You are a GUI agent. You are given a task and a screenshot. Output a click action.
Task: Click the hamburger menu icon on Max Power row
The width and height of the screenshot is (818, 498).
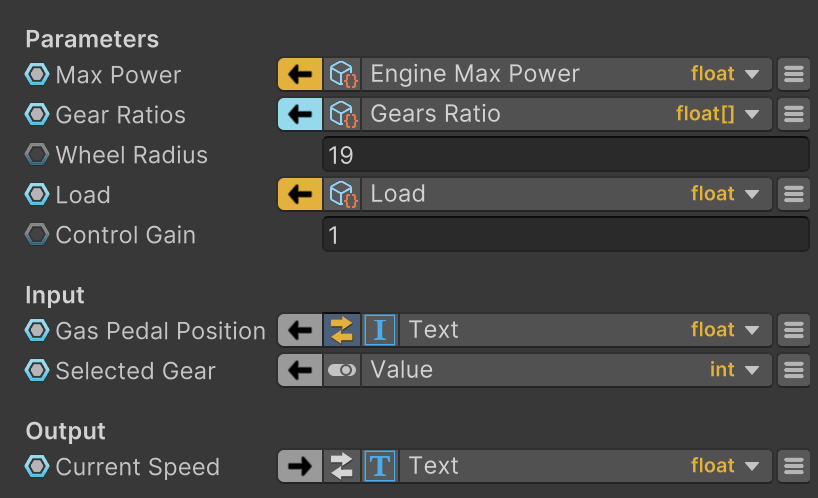point(794,74)
